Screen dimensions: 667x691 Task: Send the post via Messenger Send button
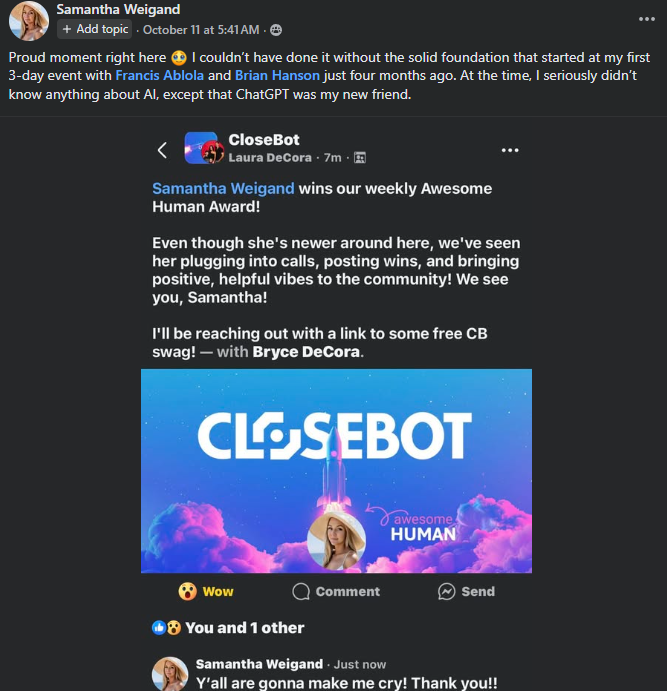pos(466,591)
